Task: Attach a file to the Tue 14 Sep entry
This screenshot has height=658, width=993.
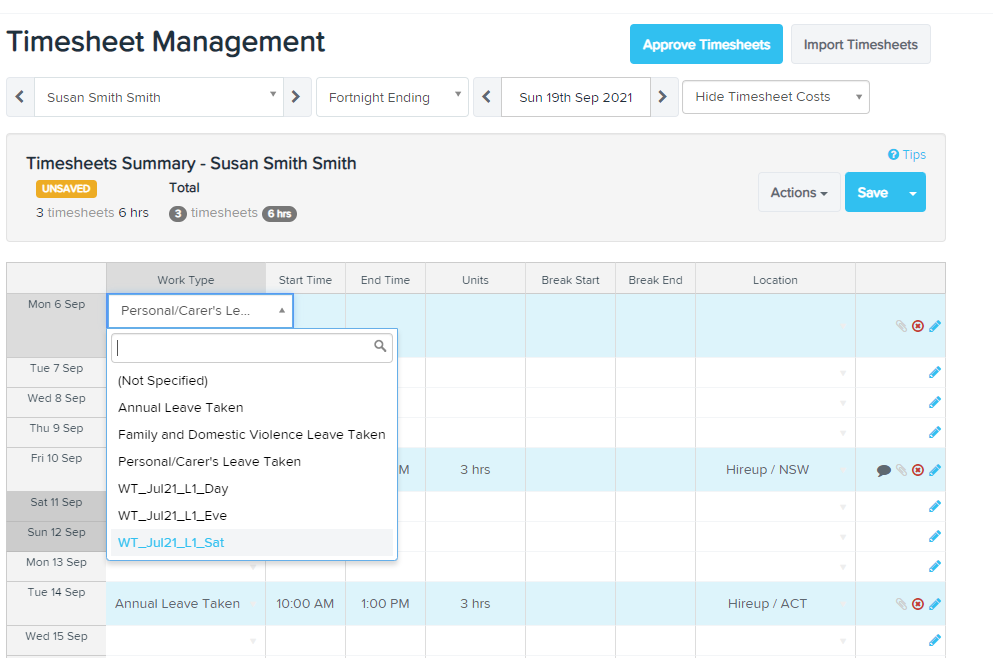Action: point(901,603)
